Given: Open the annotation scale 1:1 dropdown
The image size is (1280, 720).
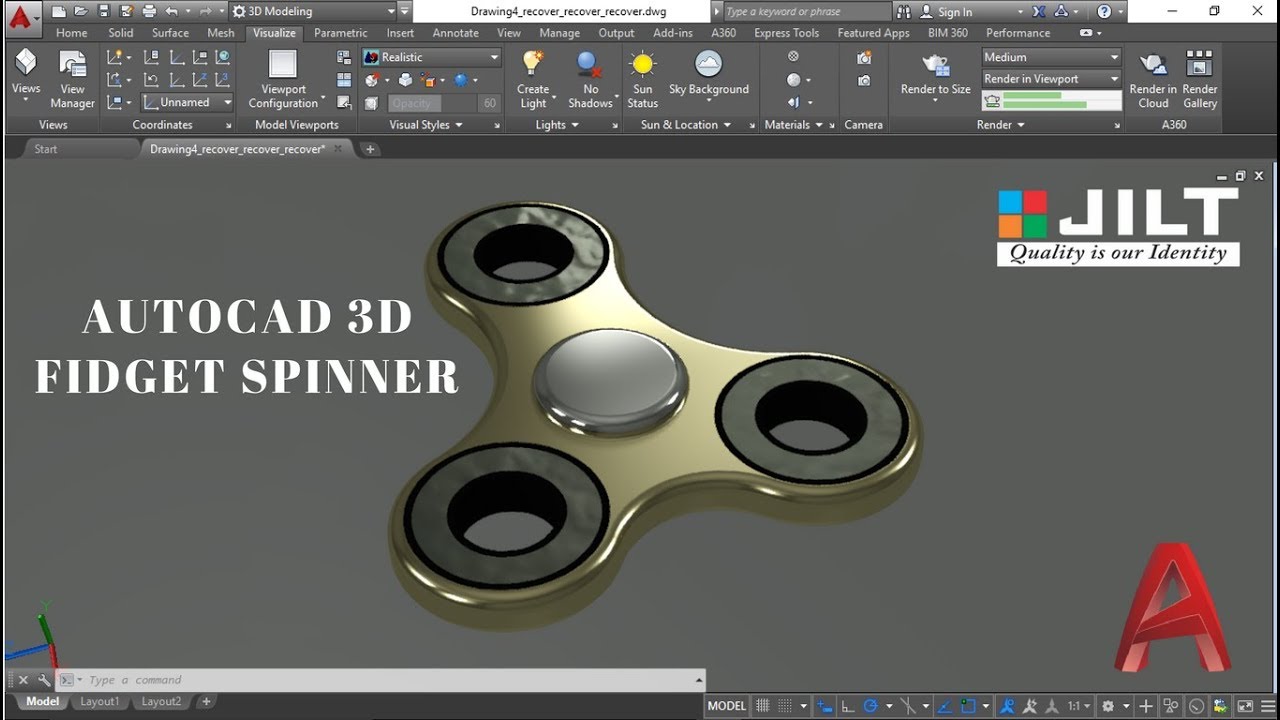Looking at the screenshot, I should (x=1079, y=706).
